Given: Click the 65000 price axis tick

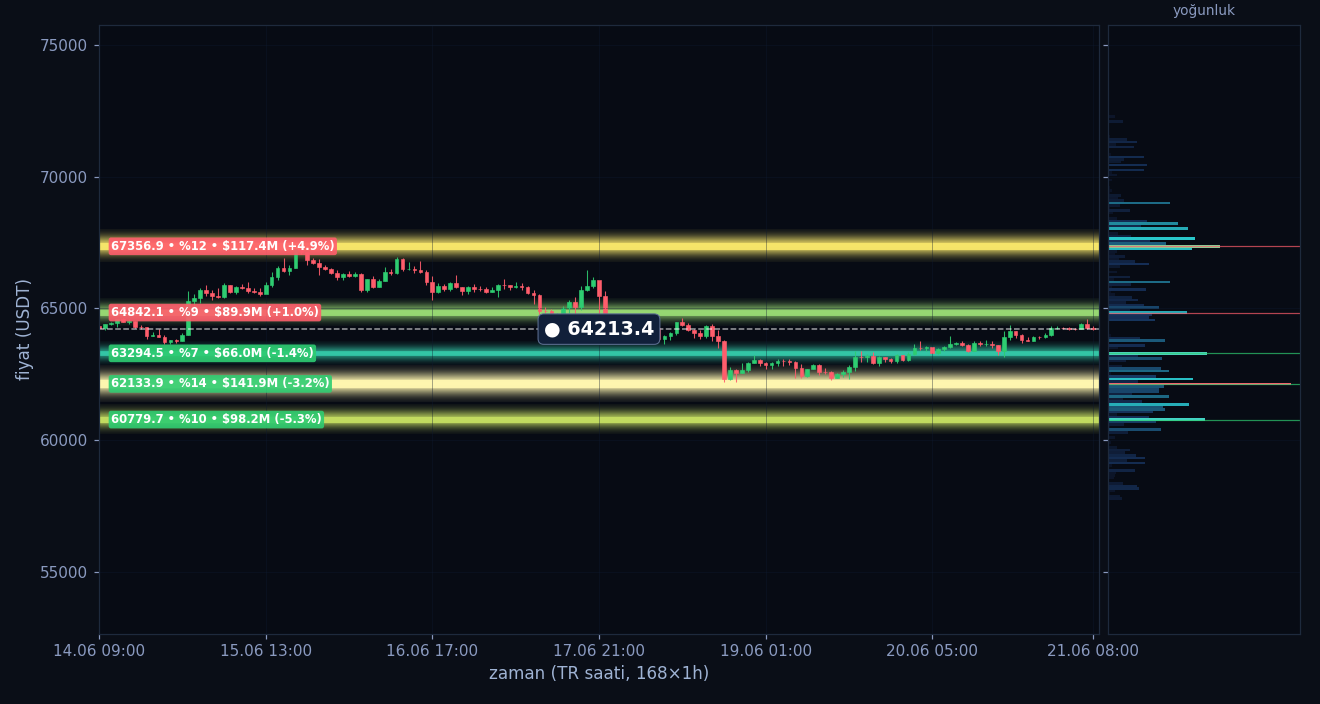Looking at the screenshot, I should [63, 309].
